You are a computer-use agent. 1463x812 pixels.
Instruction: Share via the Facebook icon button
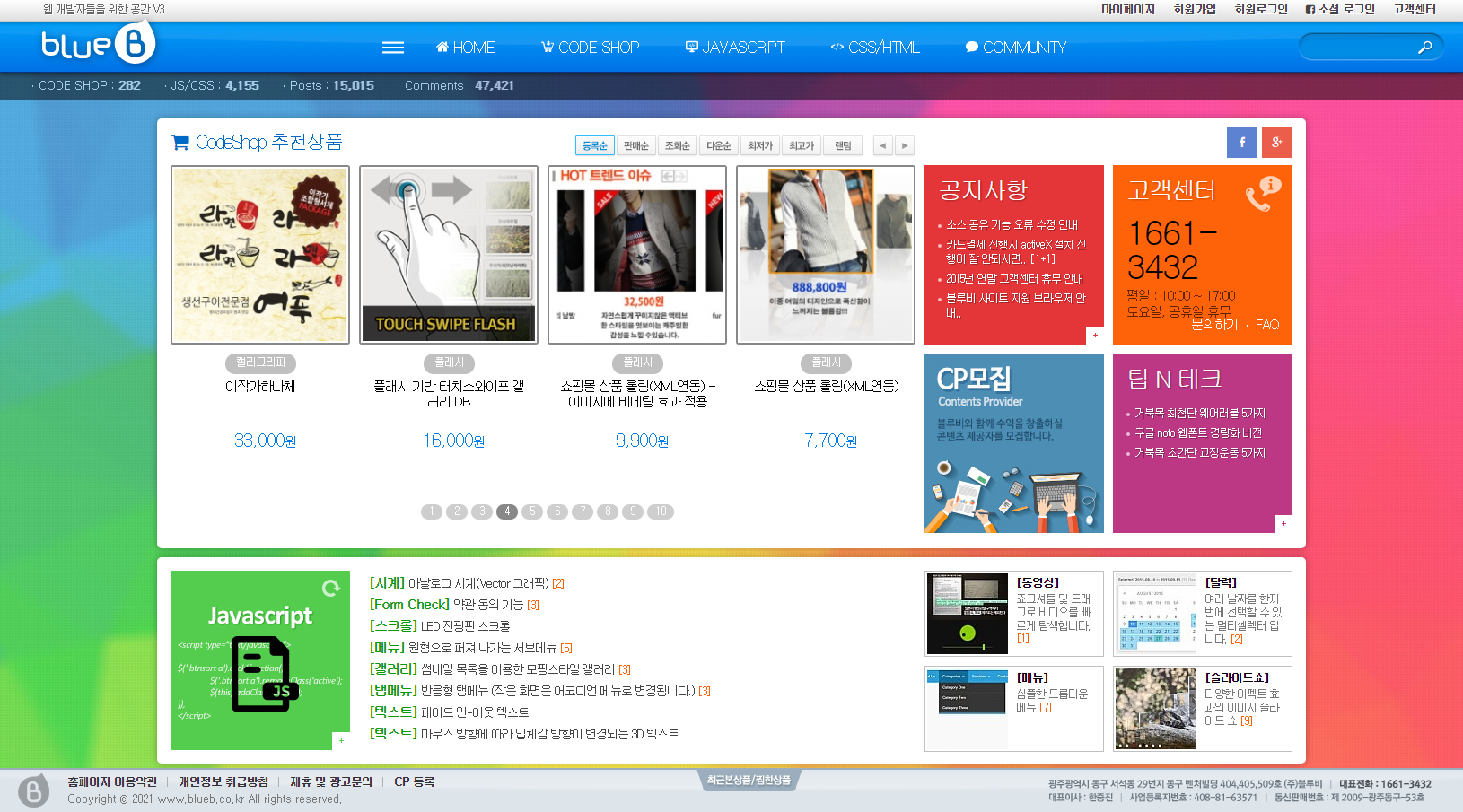pyautogui.click(x=1242, y=142)
